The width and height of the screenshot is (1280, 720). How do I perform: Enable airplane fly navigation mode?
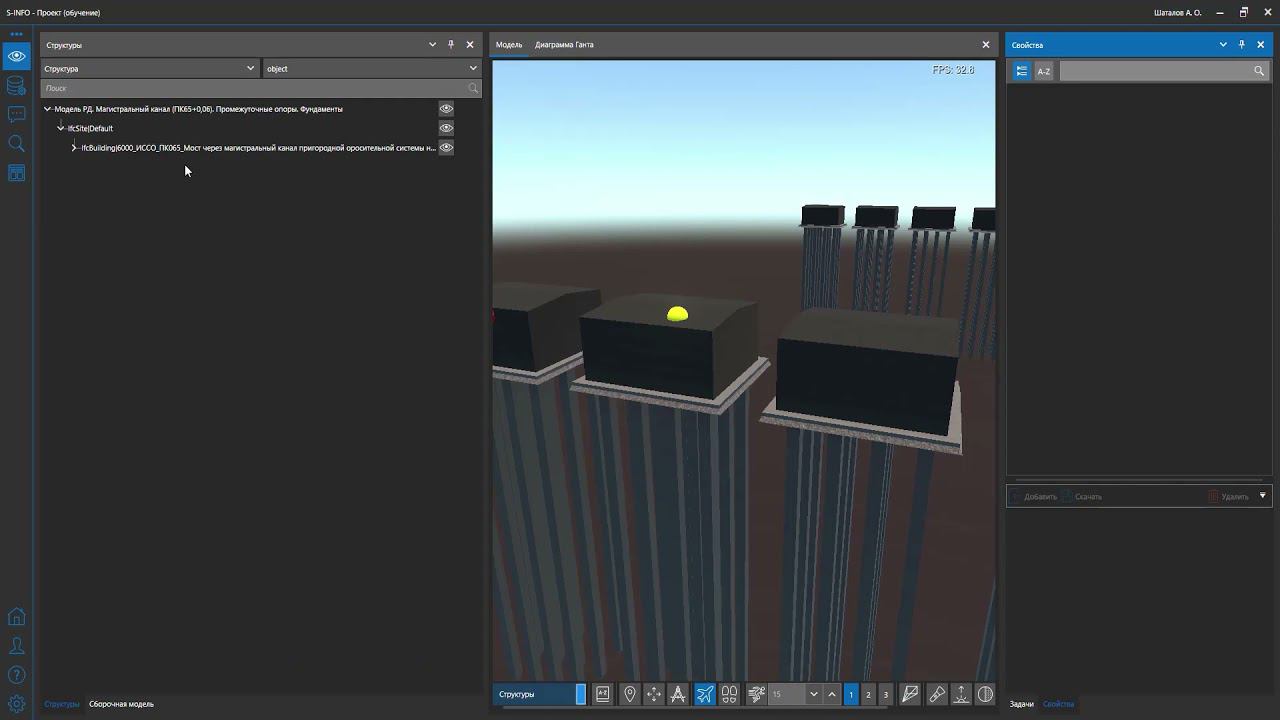705,694
